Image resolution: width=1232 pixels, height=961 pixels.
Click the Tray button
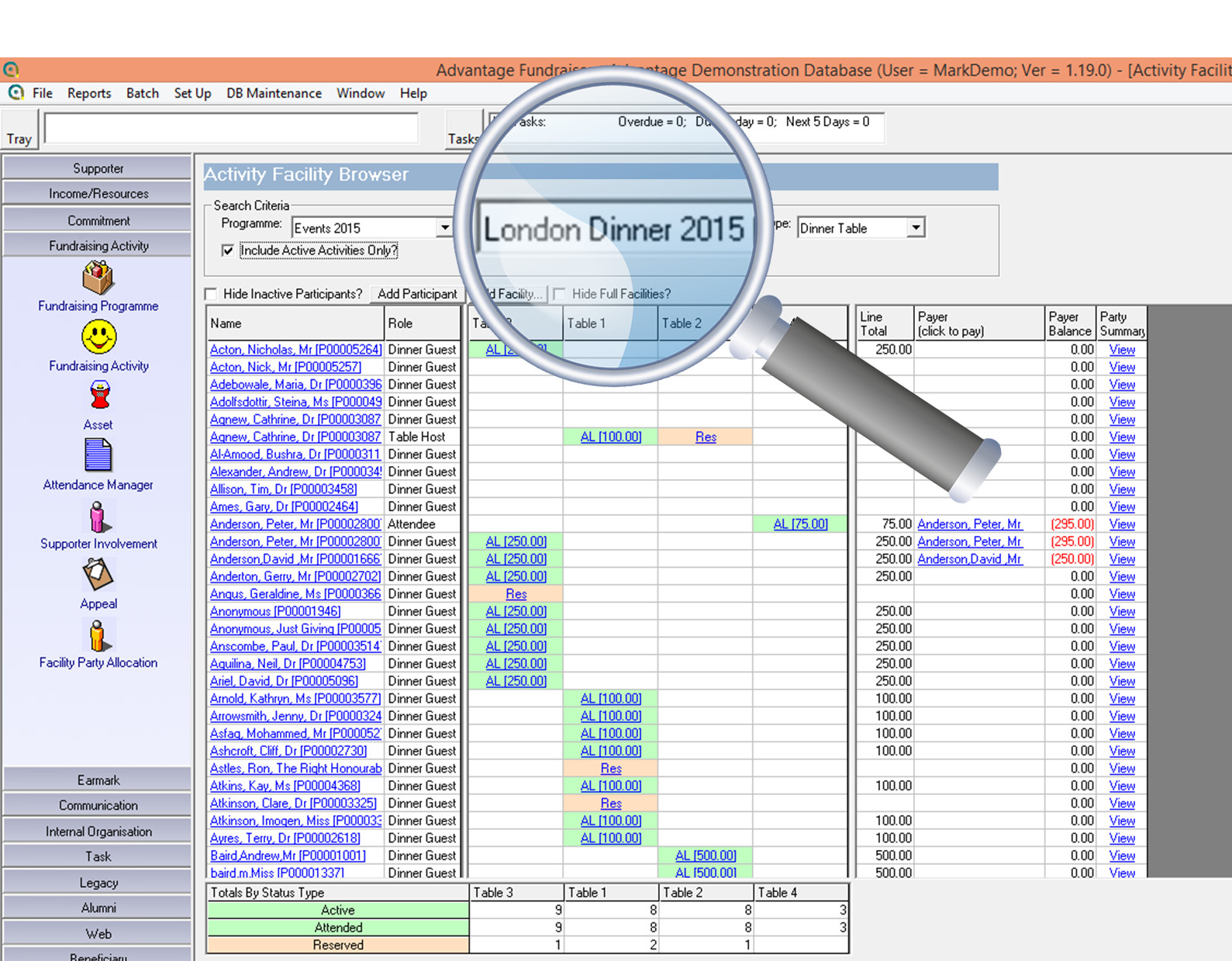point(19,130)
